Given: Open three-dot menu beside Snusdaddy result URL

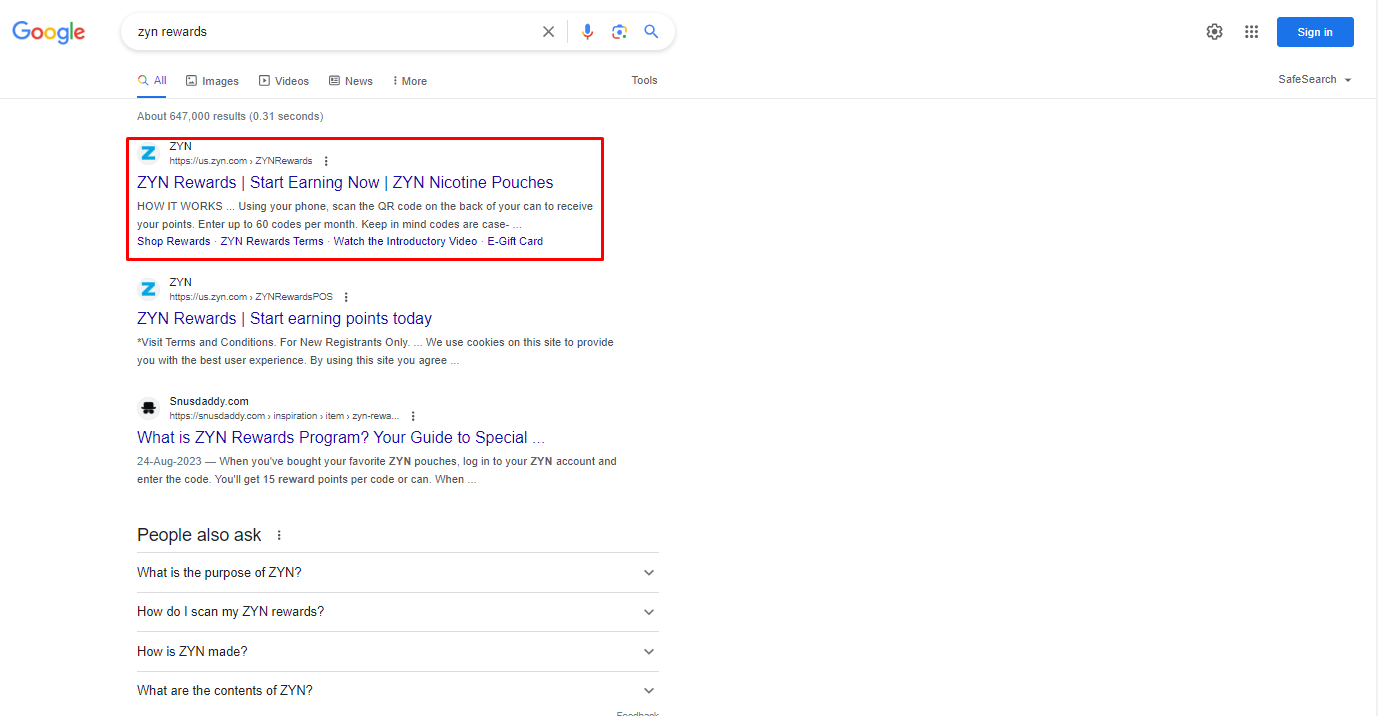Looking at the screenshot, I should pyautogui.click(x=413, y=416).
